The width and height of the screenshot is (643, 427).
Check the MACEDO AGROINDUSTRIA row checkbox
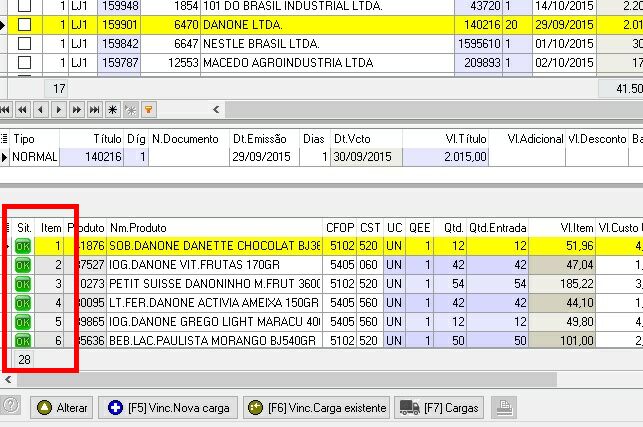25,63
